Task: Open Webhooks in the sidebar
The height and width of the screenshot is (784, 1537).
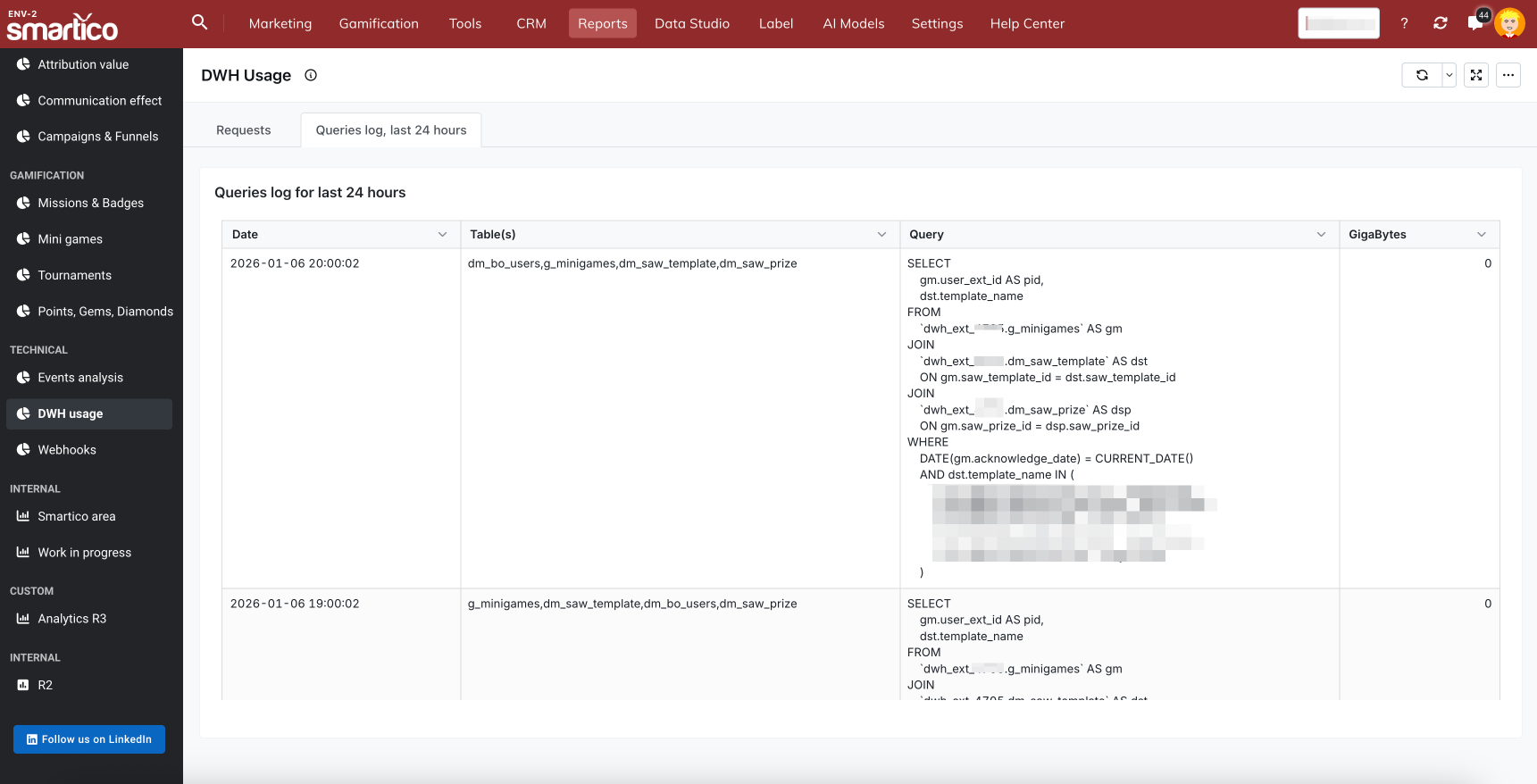Action: 67,450
